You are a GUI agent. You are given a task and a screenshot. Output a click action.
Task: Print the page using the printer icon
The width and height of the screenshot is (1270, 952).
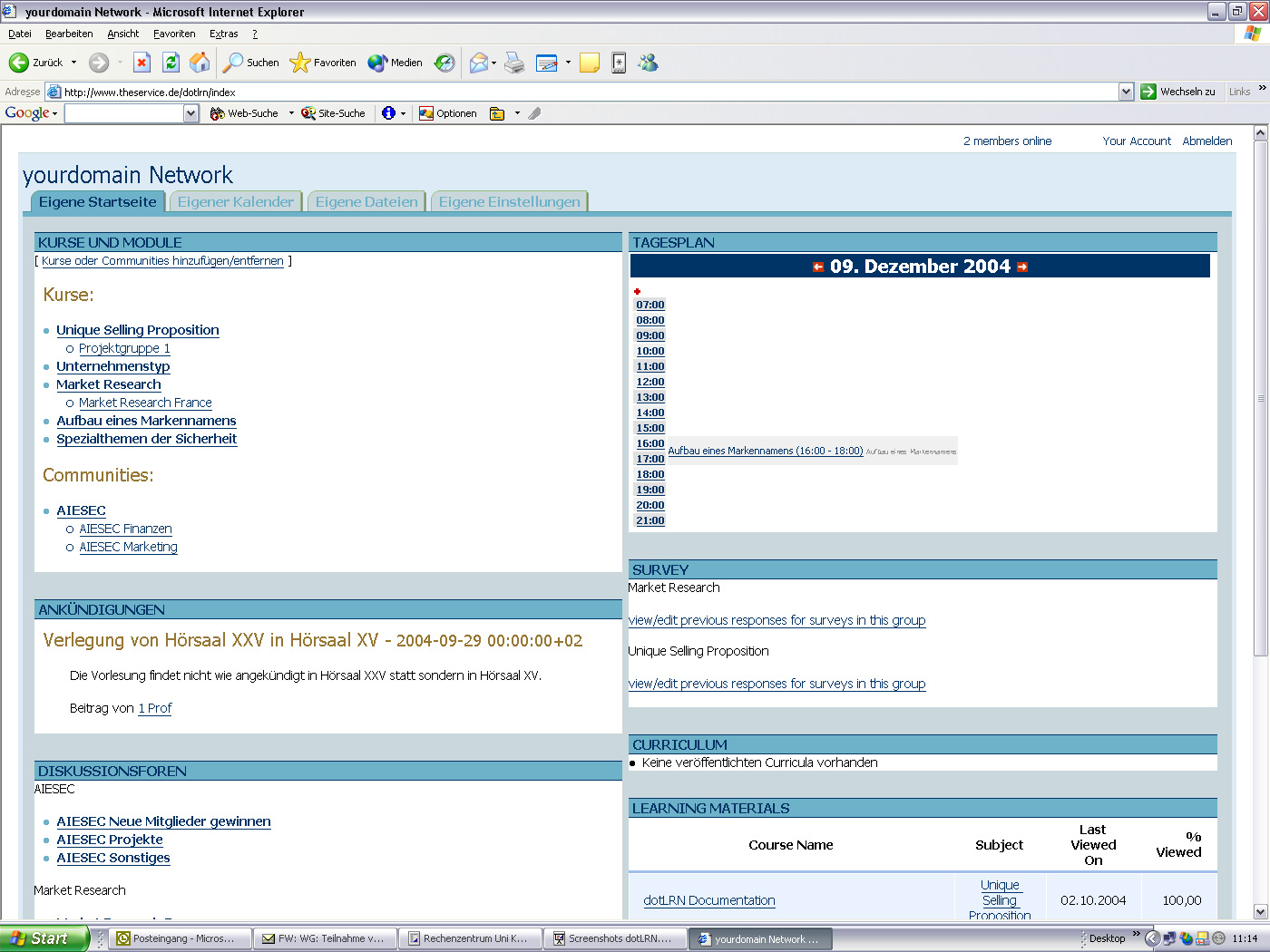(x=514, y=62)
